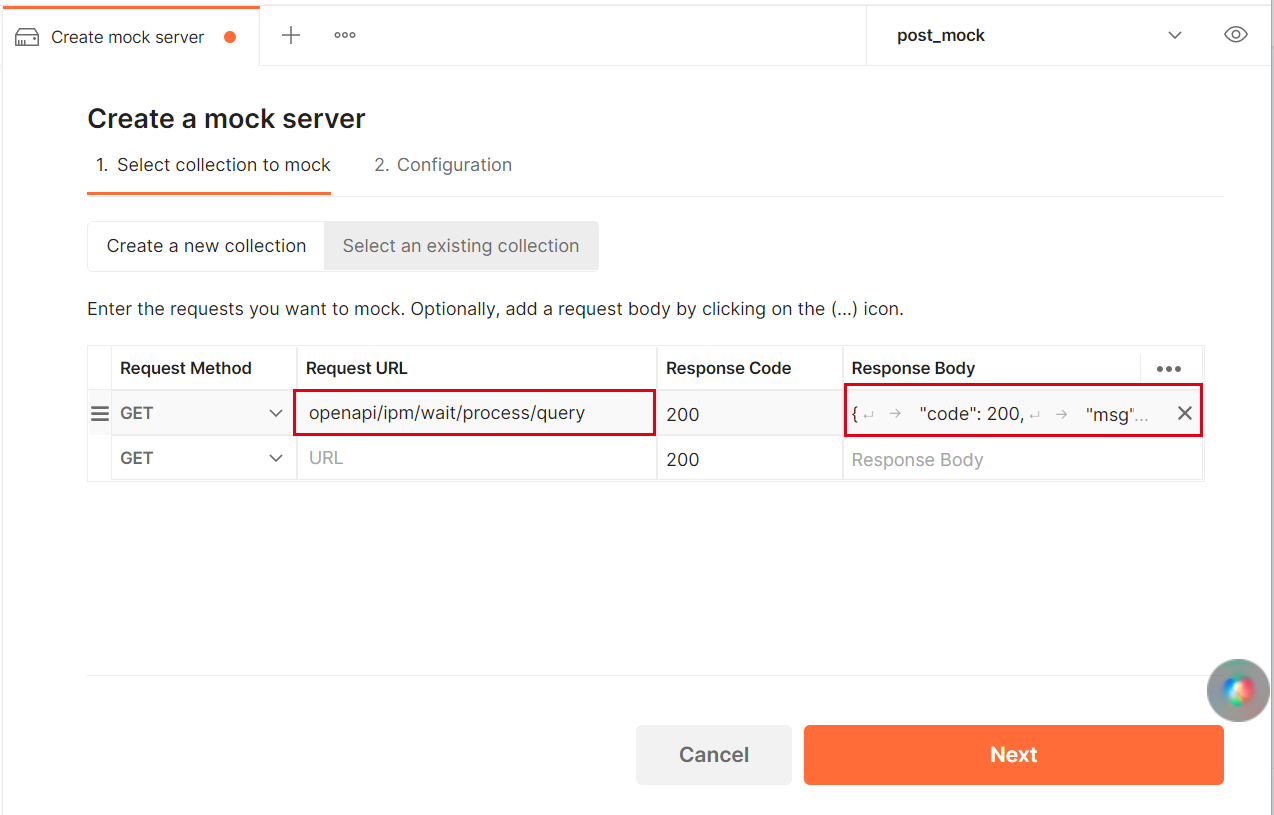This screenshot has width=1274, height=815.
Task: Click the Response Code column header
Action: (x=729, y=368)
